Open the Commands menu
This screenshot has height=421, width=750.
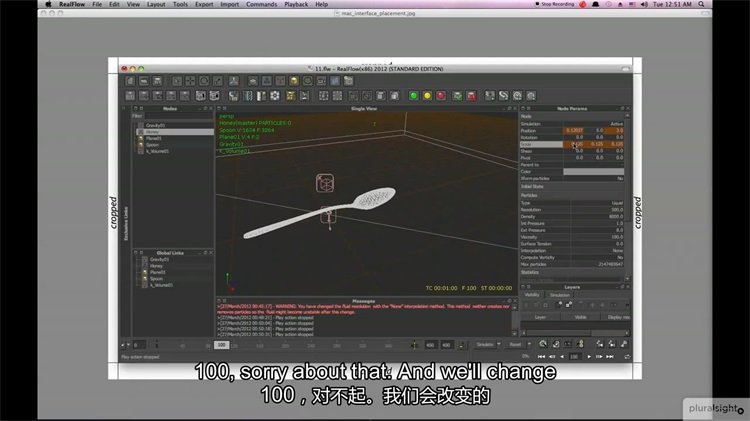point(262,4)
